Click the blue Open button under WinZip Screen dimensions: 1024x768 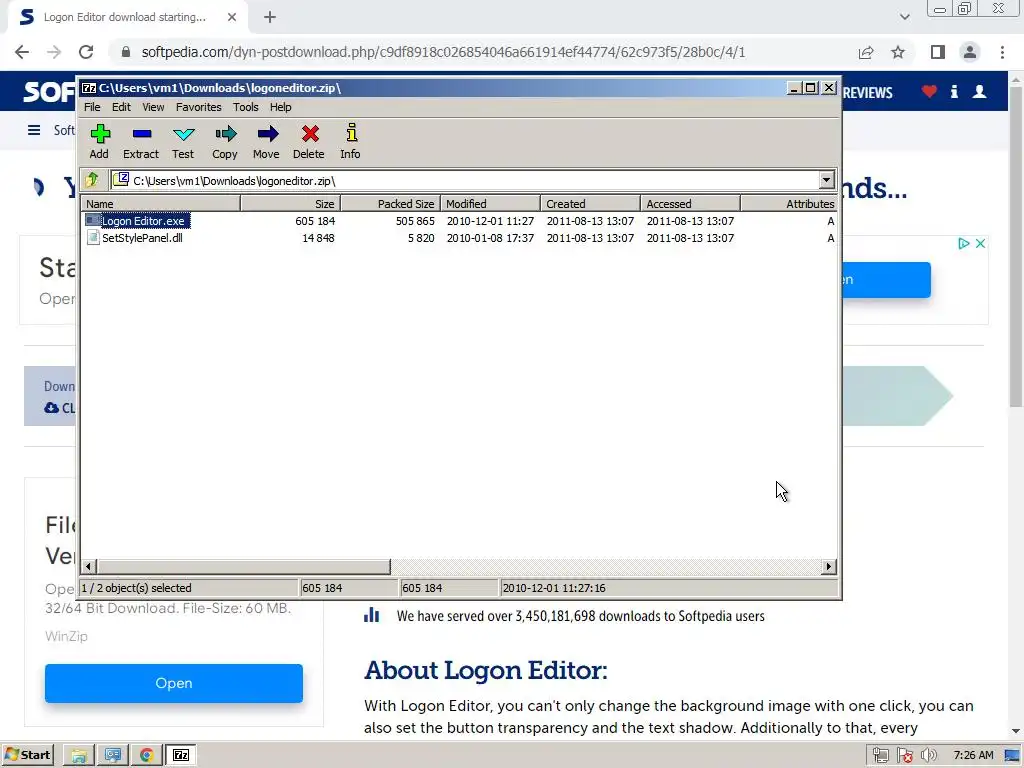tap(174, 683)
